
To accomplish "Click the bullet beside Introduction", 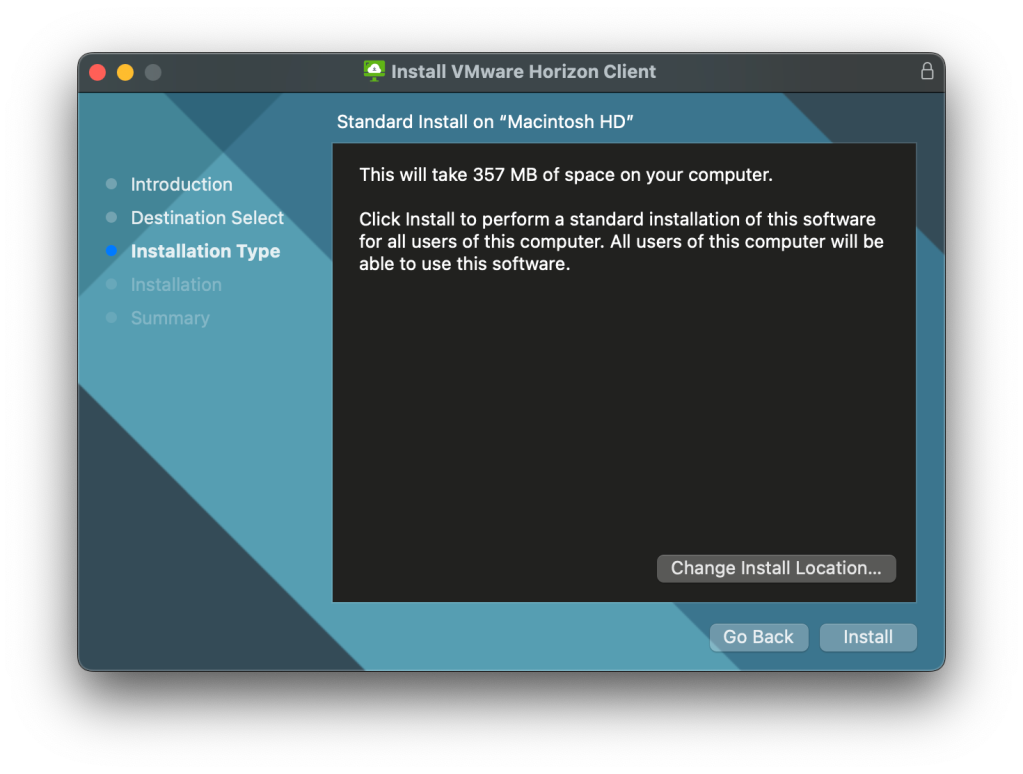I will point(111,184).
